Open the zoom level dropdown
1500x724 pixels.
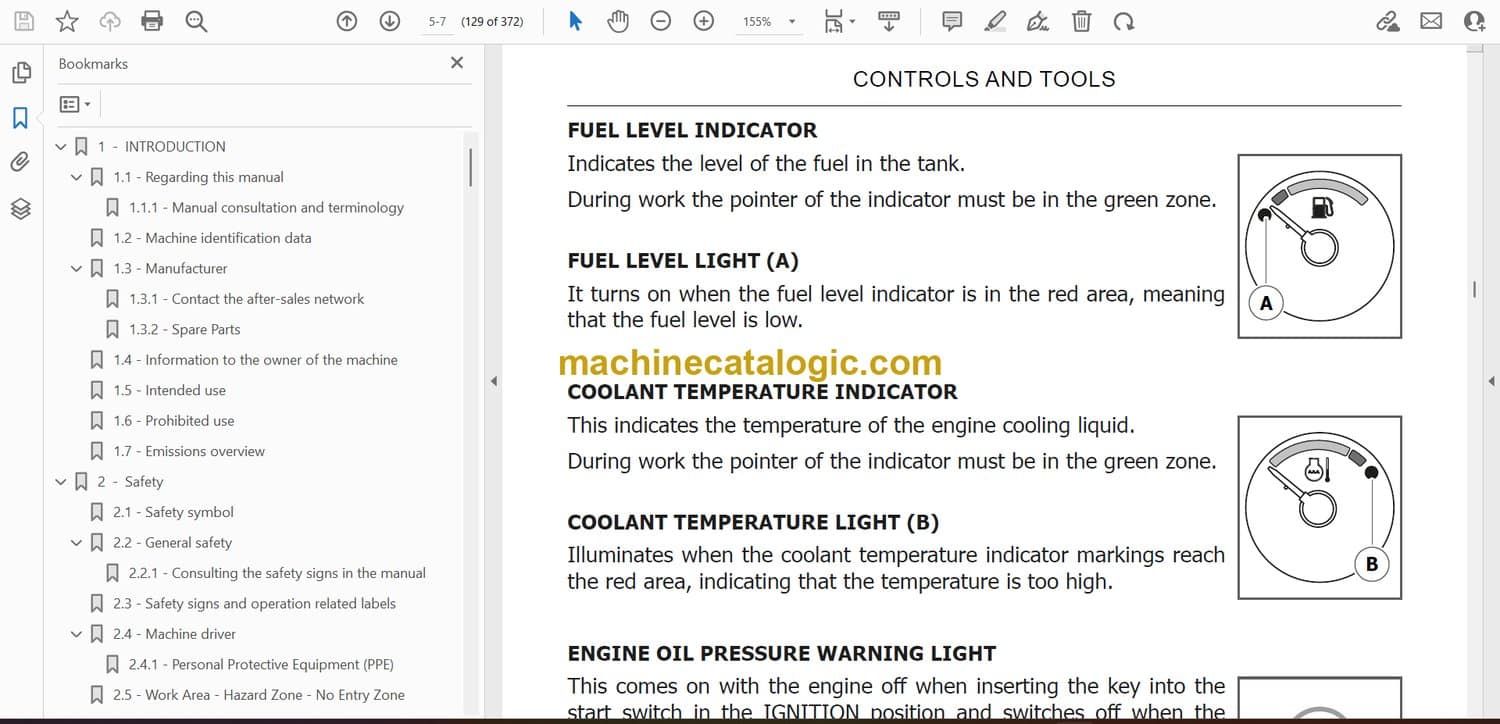tap(792, 22)
